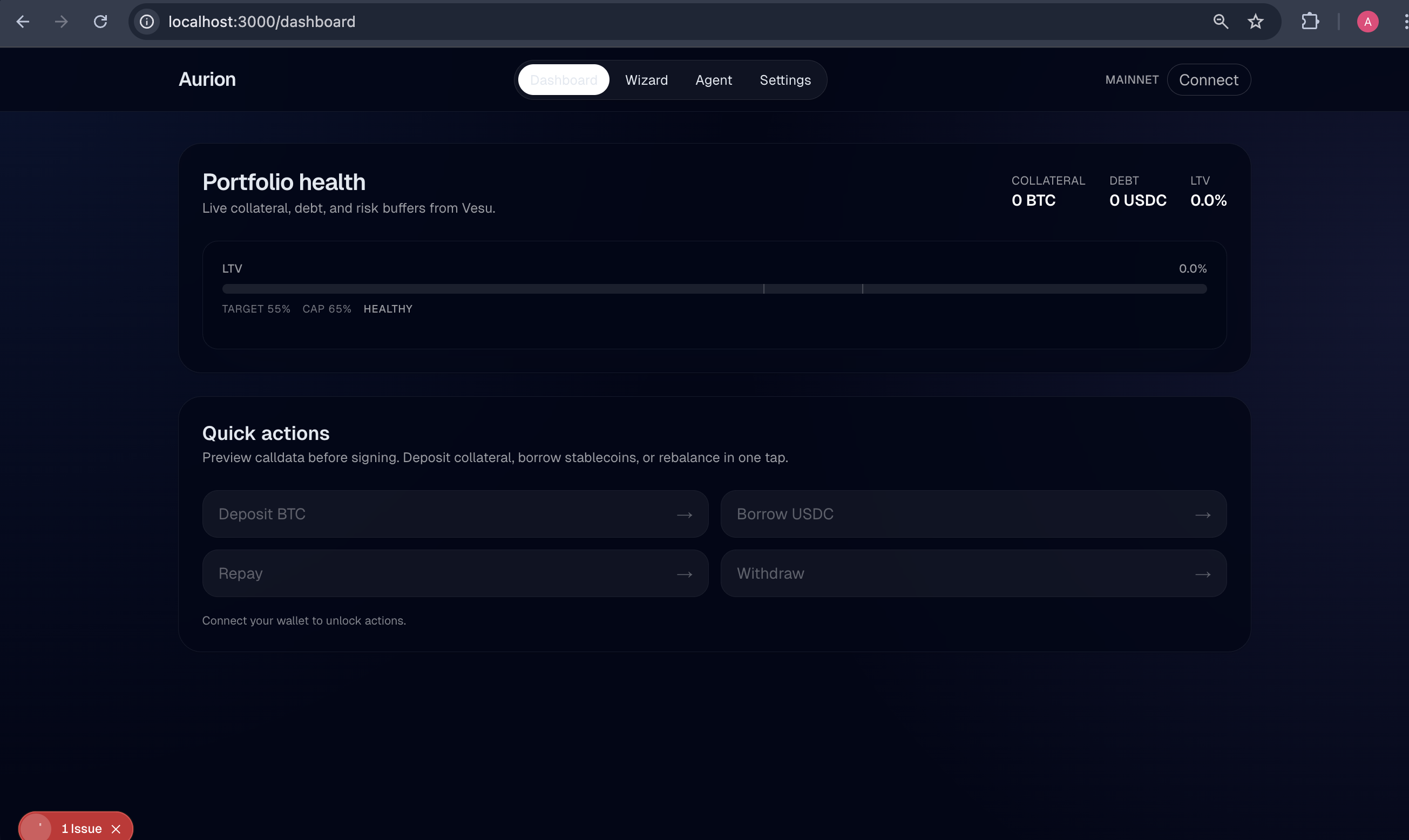
Task: Select the Borrow USDC action
Action: (973, 514)
